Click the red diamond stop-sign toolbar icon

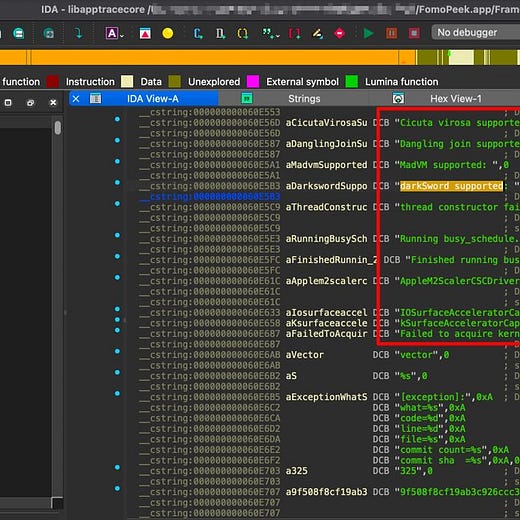coord(339,33)
